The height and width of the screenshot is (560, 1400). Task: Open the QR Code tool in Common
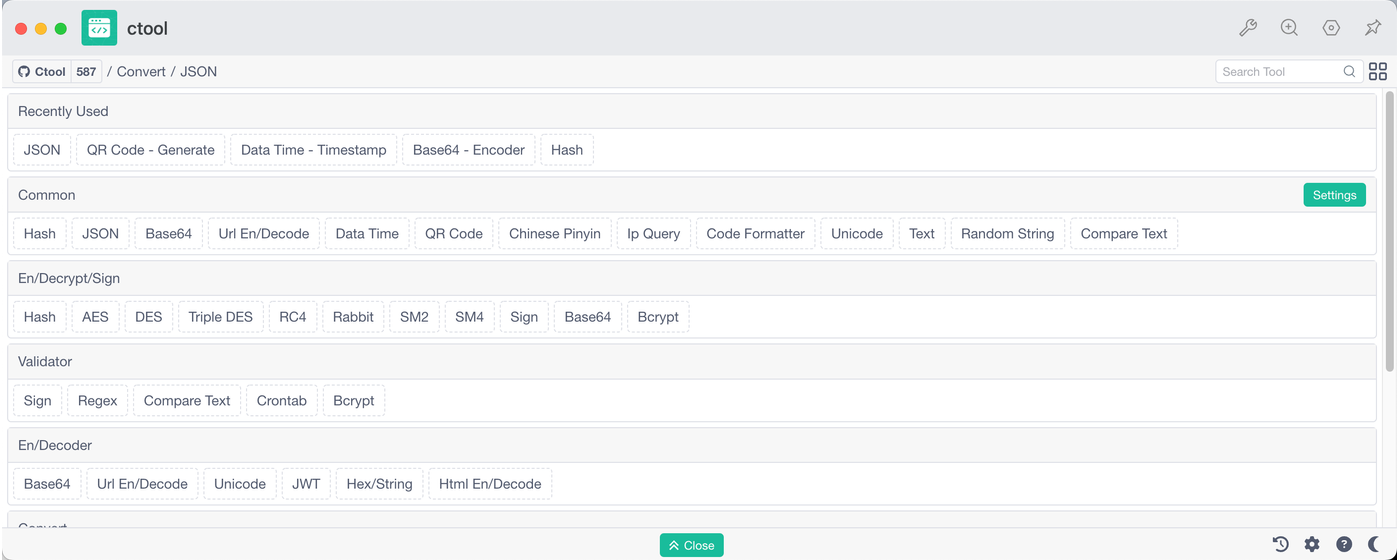454,233
